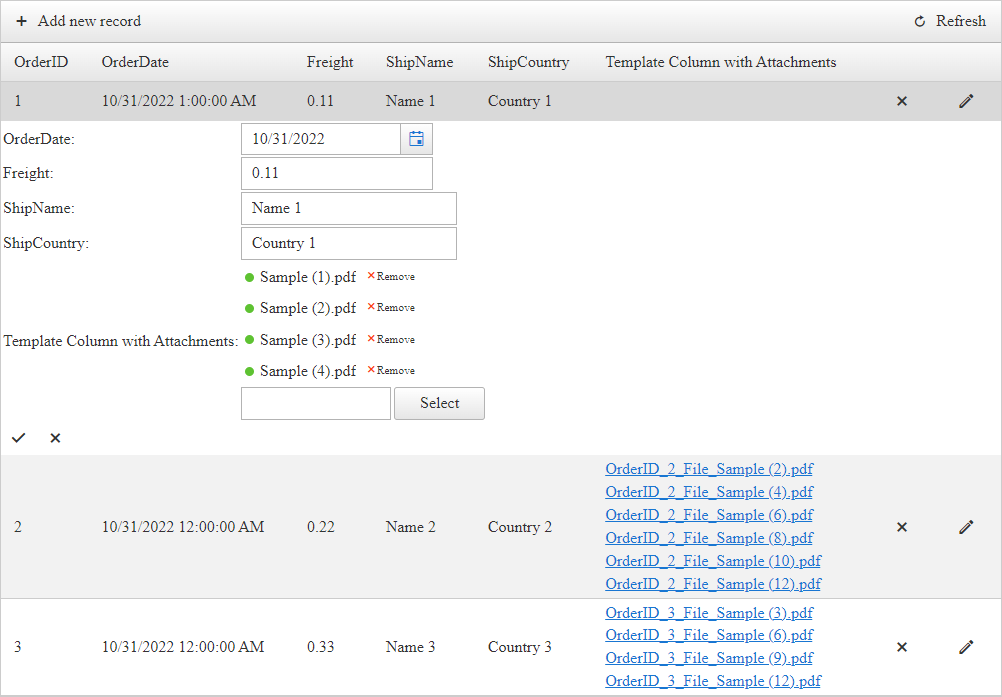Screen dimensions: 1002x697
Task: Click the Name 2 cell
Action: 411,527
